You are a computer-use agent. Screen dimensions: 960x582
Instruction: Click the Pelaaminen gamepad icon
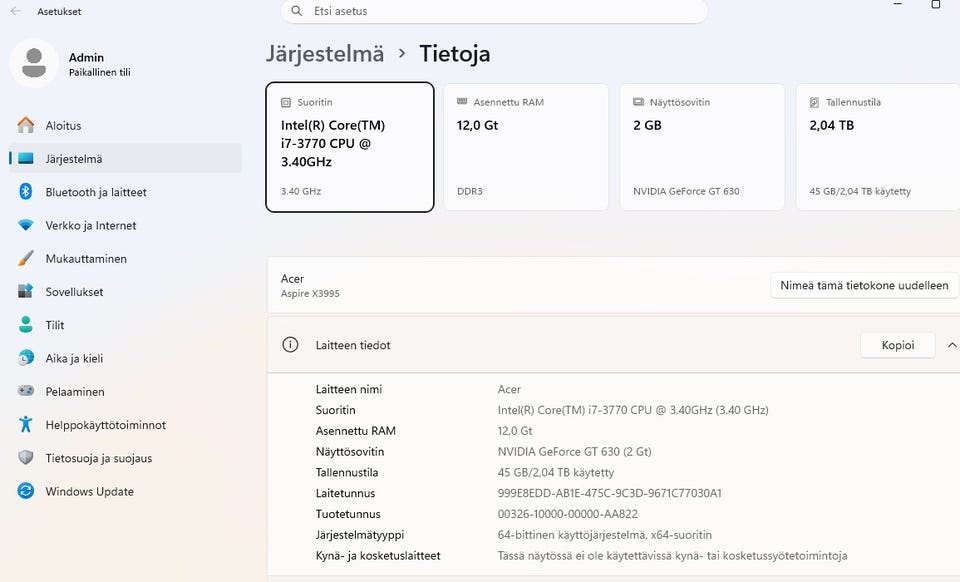[x=26, y=391]
